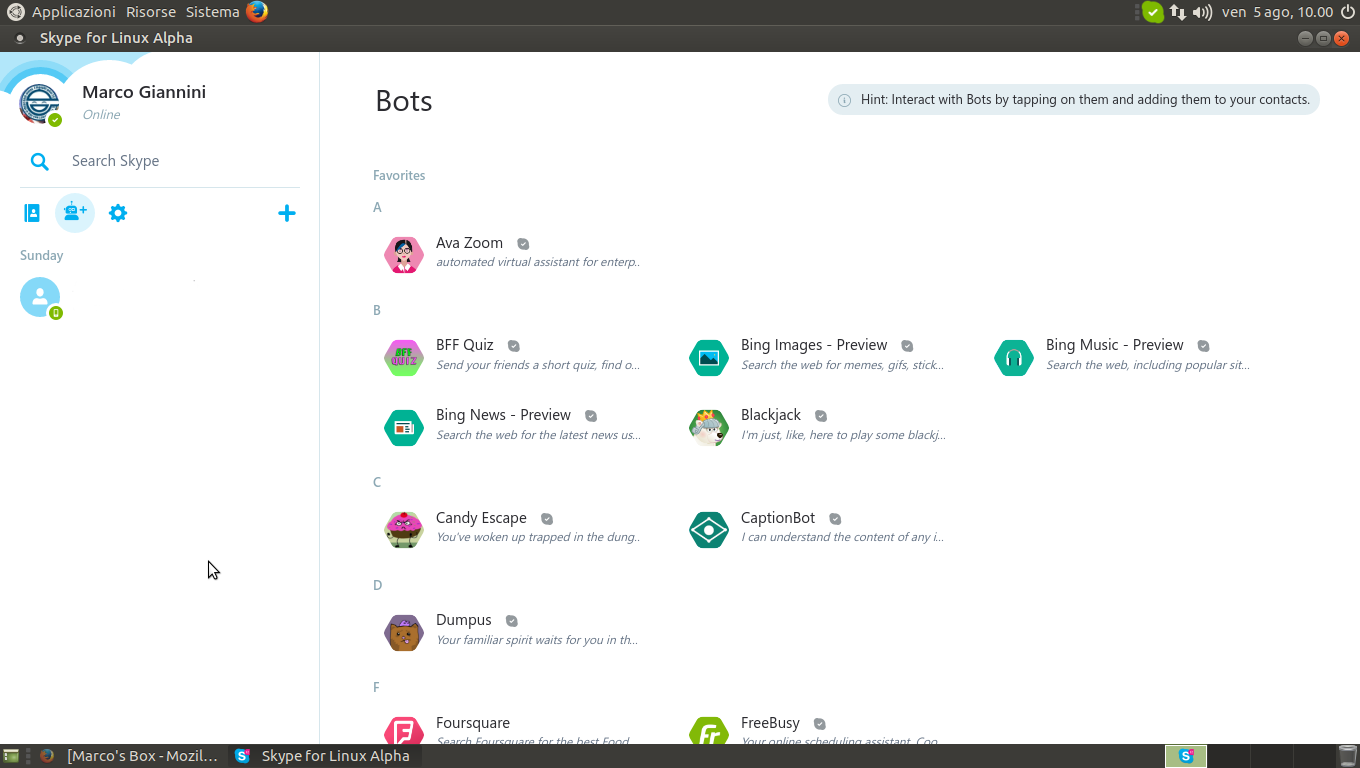The height and width of the screenshot is (768, 1360).
Task: Click the Marco Giannini profile name
Action: pos(144,92)
